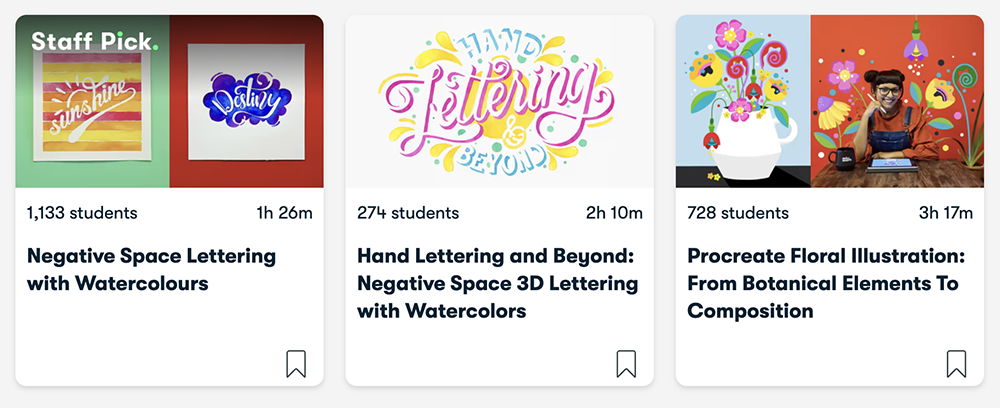
Task: Click the 1h 26m duration label
Action: coord(284,213)
